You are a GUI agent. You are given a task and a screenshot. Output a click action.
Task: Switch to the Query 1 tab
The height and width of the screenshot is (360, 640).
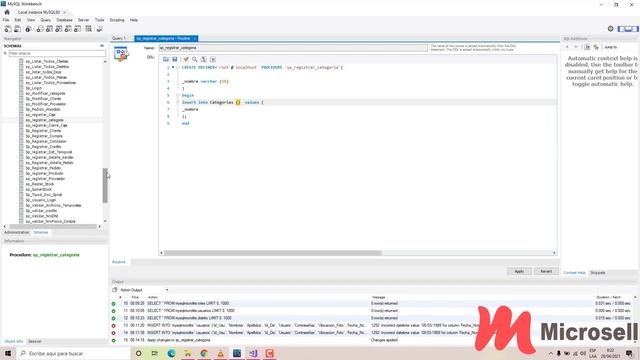pyautogui.click(x=119, y=38)
